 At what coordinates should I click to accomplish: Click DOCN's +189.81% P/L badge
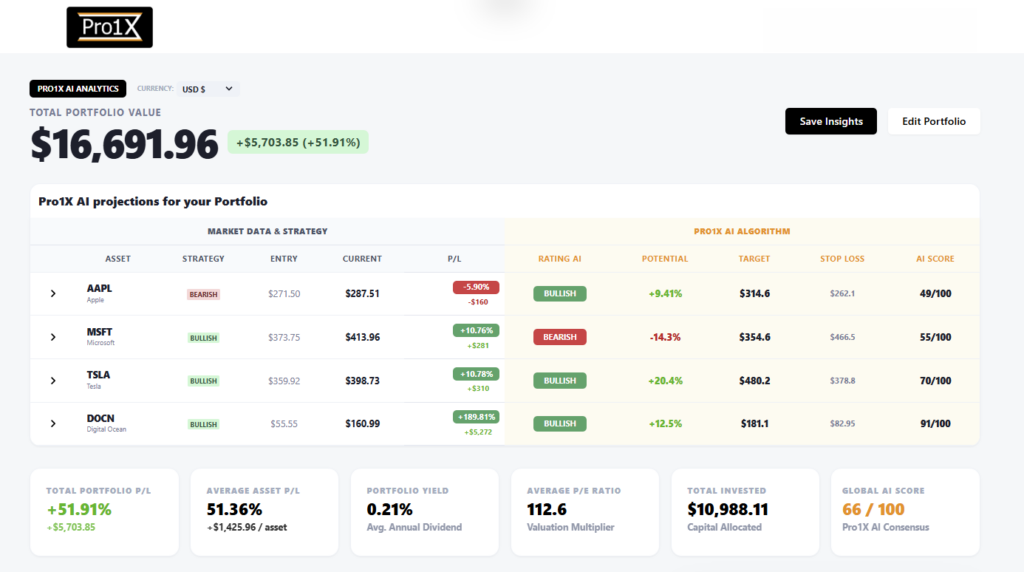(476, 417)
